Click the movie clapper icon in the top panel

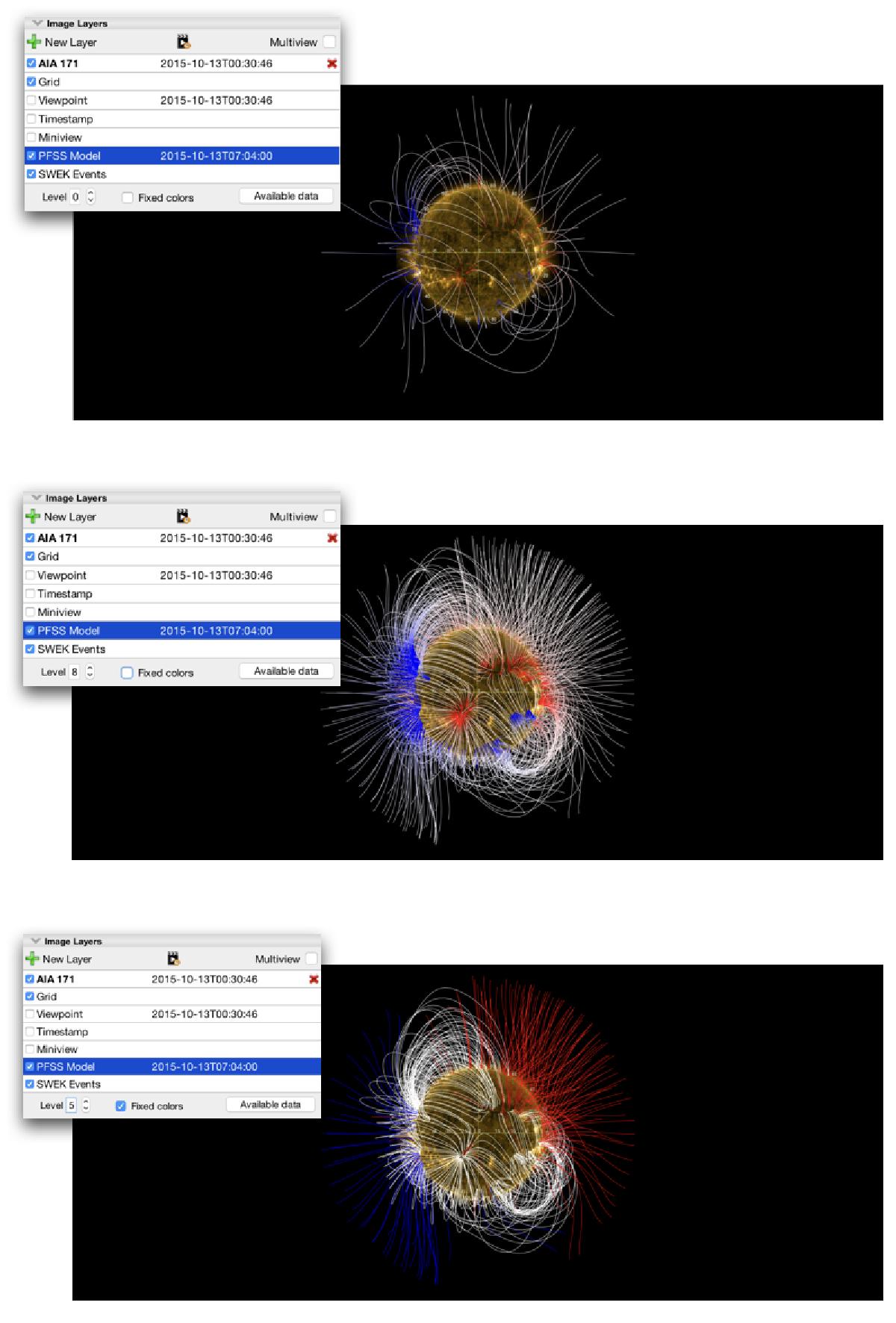pyautogui.click(x=184, y=43)
